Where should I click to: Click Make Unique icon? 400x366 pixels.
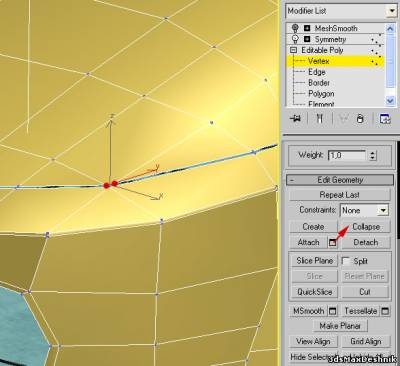[343, 119]
